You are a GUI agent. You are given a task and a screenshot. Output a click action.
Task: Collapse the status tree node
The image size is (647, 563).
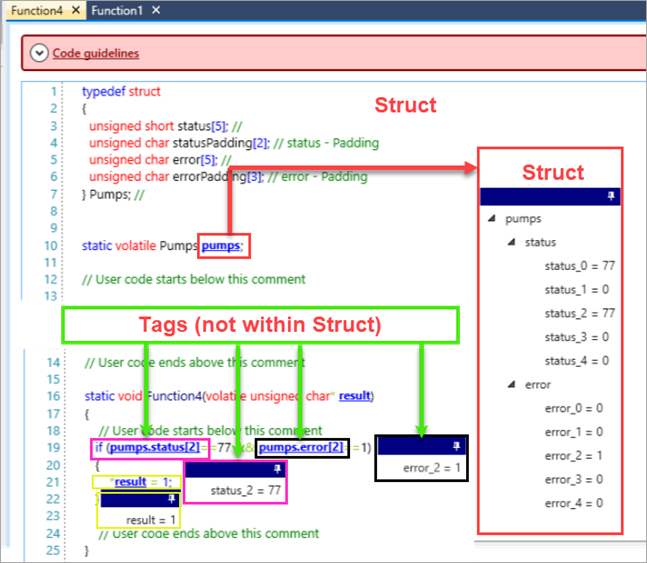pyautogui.click(x=511, y=242)
